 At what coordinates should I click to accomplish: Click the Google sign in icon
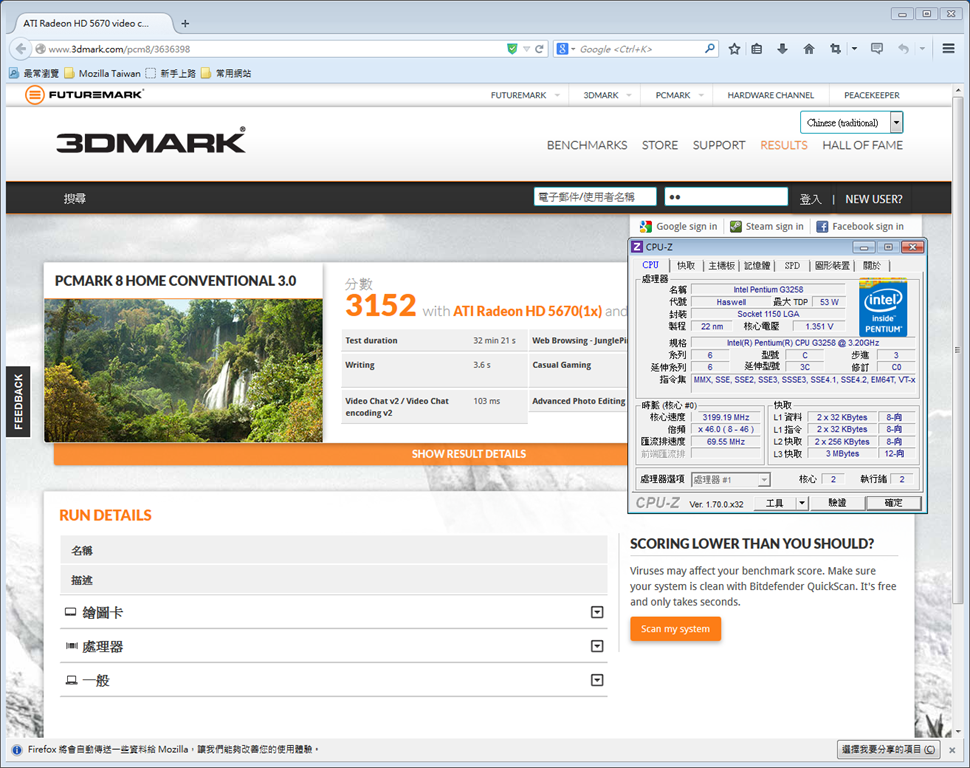646,227
